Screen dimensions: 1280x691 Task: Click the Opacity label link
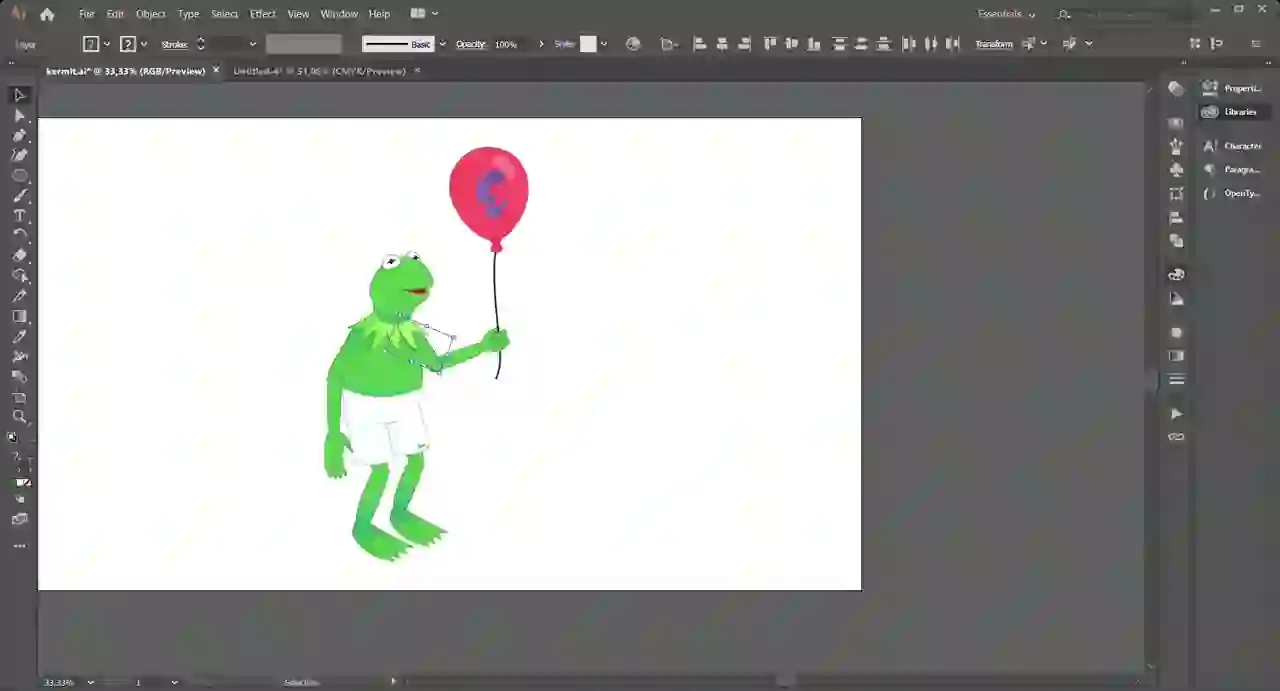click(x=471, y=44)
